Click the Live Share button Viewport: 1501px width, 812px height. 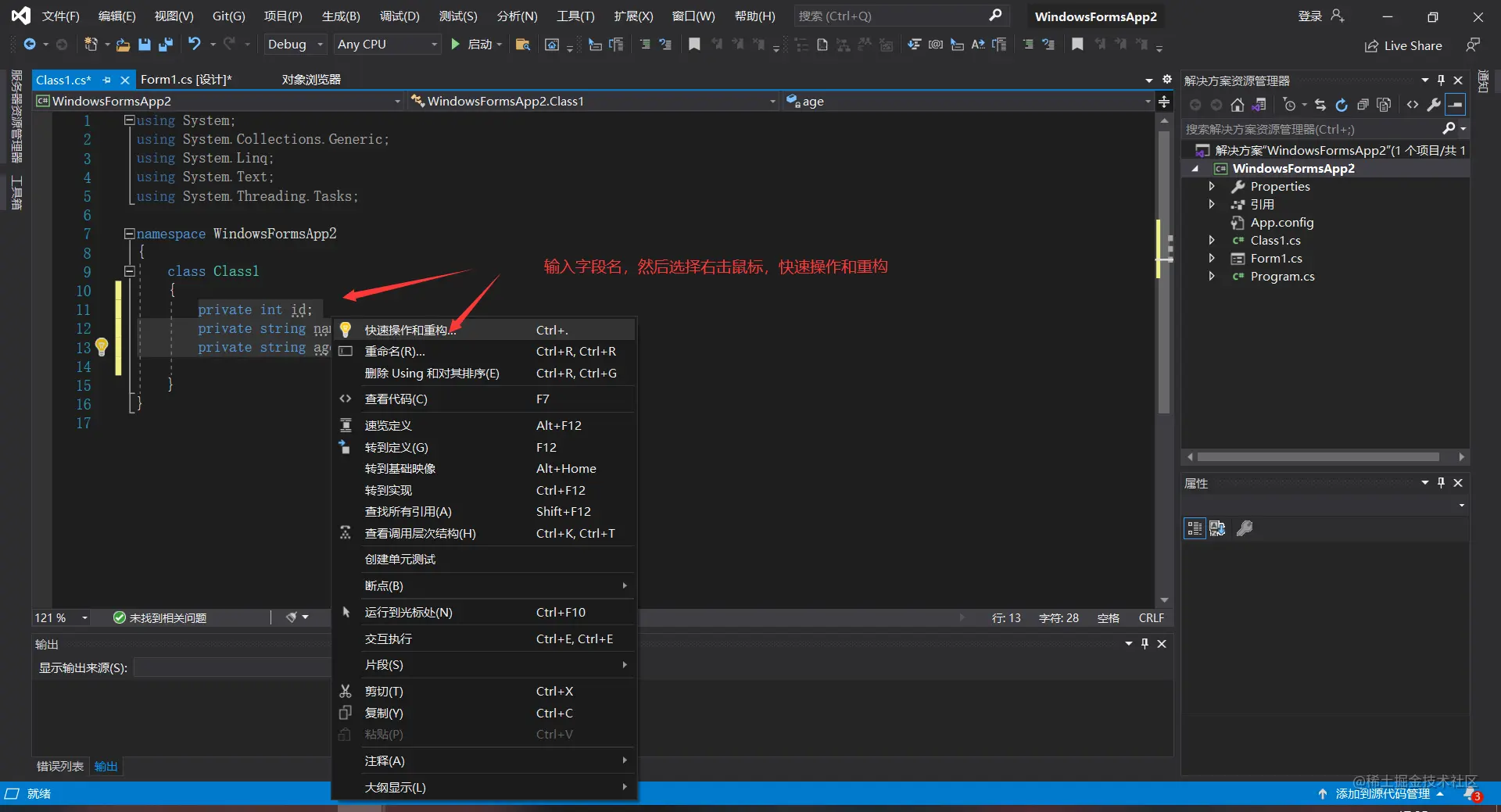[1403, 45]
